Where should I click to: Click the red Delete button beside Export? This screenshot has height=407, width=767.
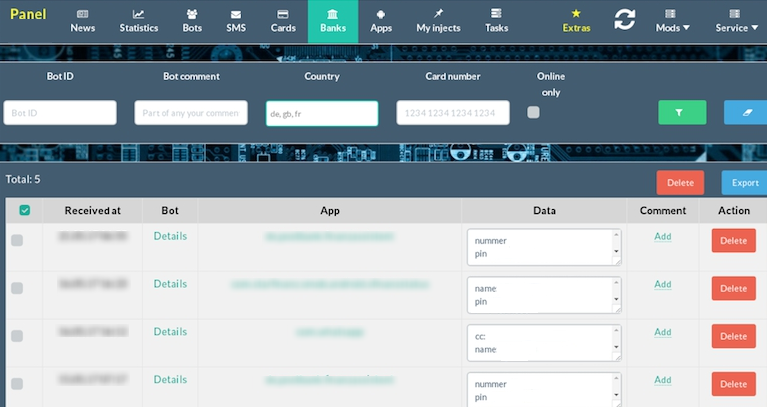680,182
